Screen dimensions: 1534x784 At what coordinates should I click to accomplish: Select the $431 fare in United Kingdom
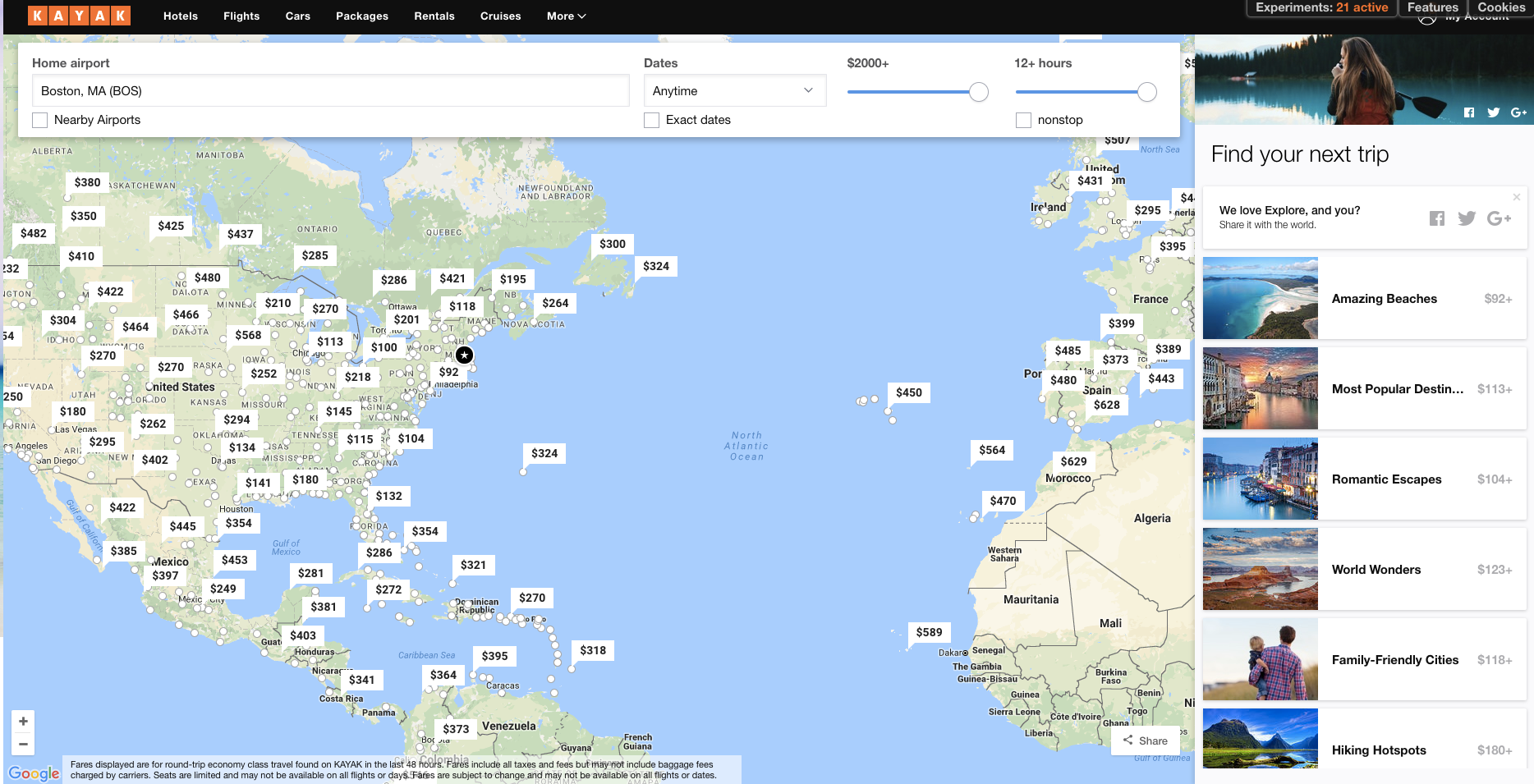(1091, 181)
